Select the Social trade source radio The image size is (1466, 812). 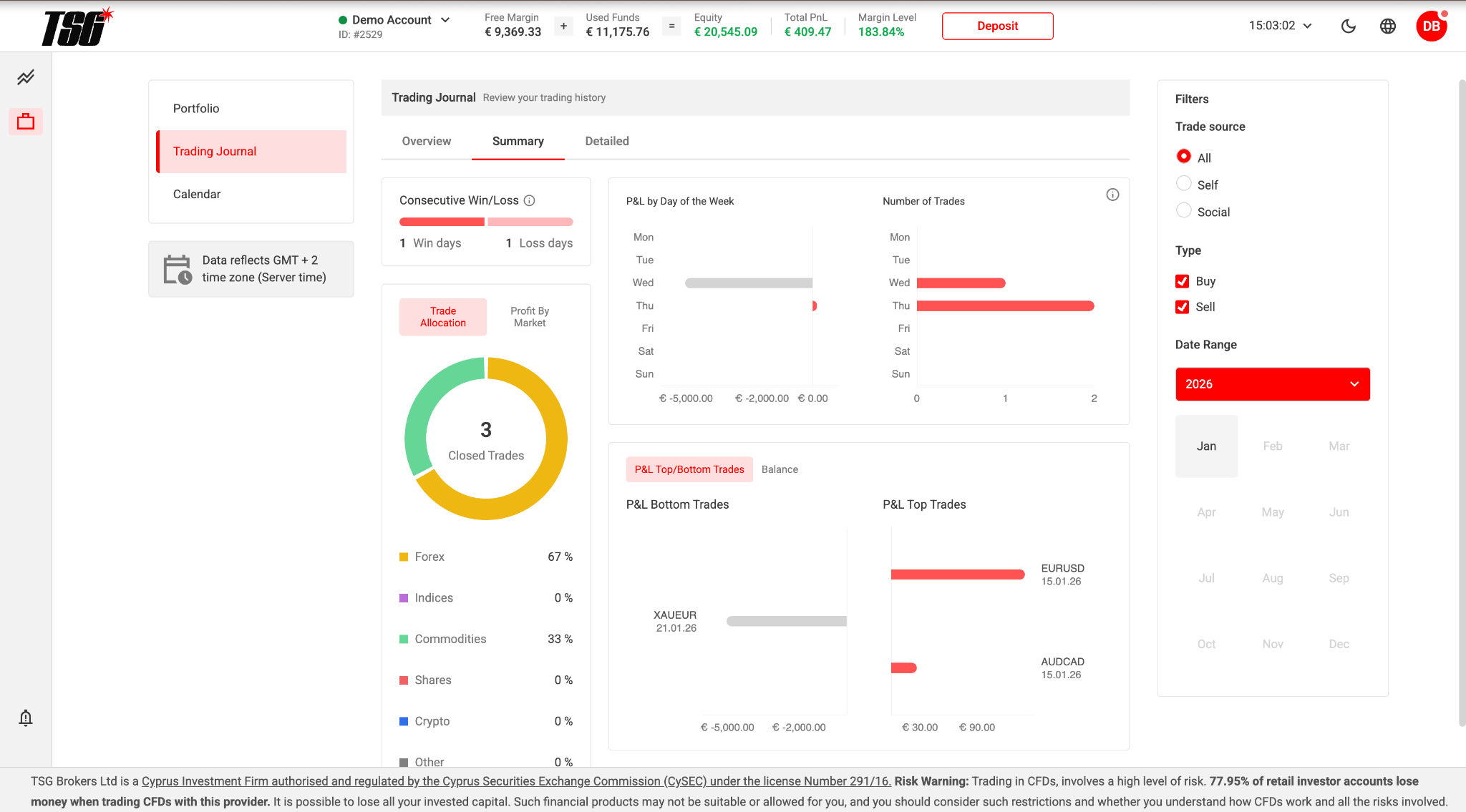1184,210
